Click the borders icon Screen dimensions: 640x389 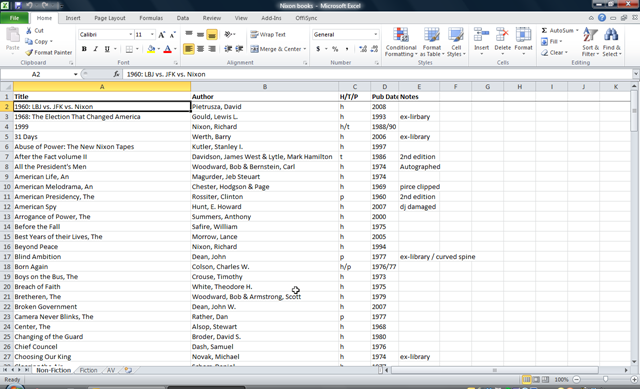pos(129,49)
